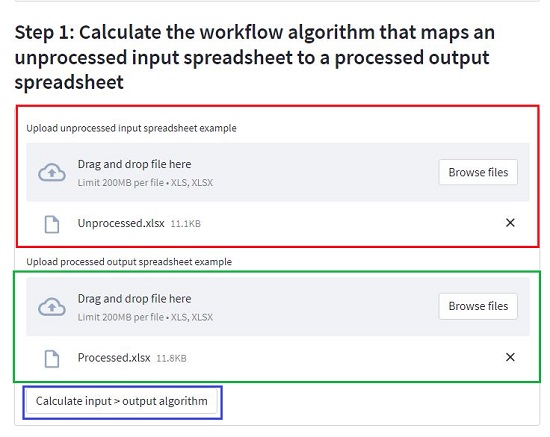Click the 'Upload unprocessed input spreadsheet example' label
This screenshot has width=550, height=437.
tap(131, 128)
